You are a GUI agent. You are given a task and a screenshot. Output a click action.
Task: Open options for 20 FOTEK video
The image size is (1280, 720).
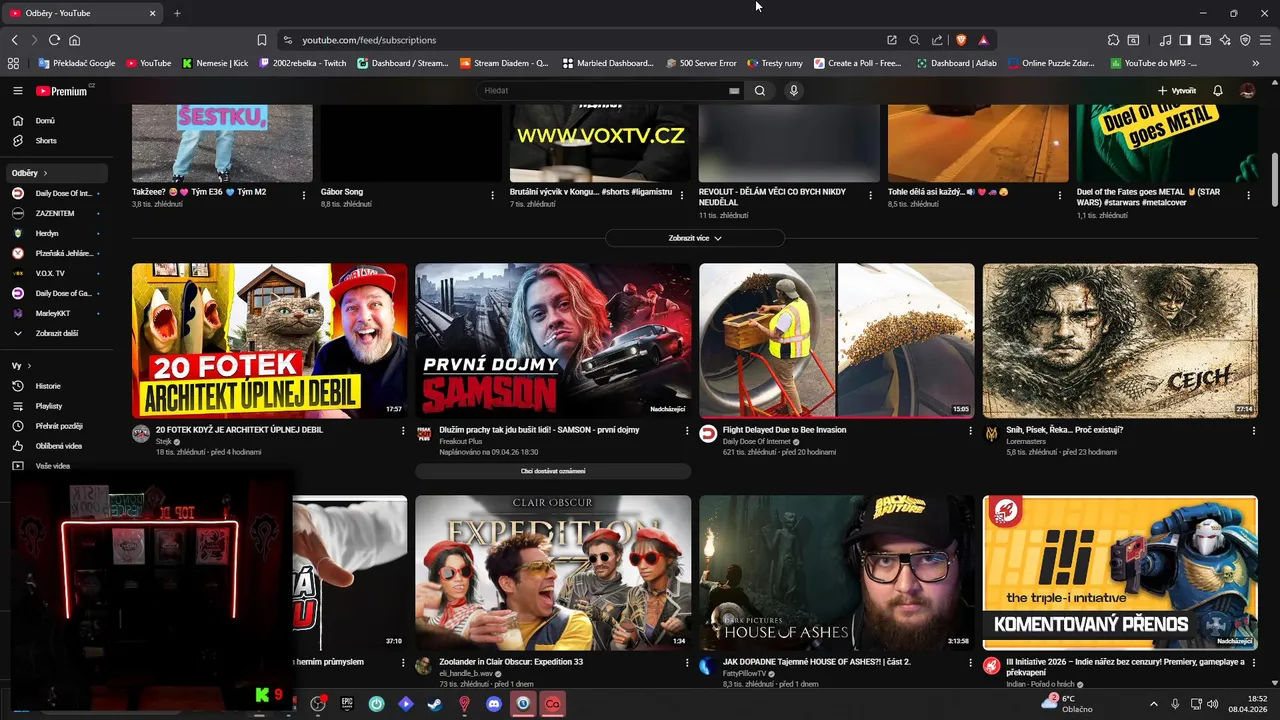[x=403, y=431]
